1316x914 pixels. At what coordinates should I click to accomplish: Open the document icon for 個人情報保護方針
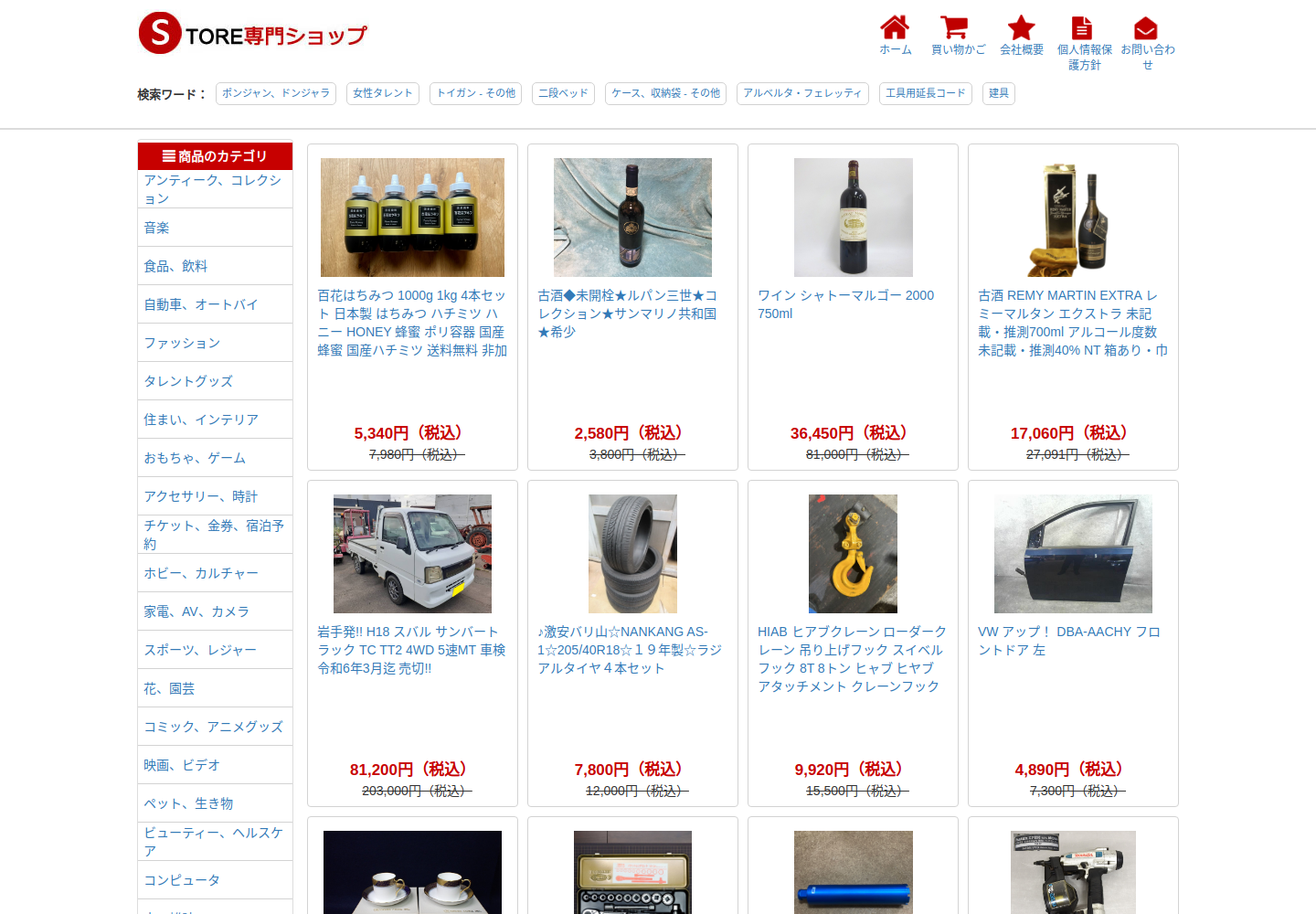[1082, 28]
